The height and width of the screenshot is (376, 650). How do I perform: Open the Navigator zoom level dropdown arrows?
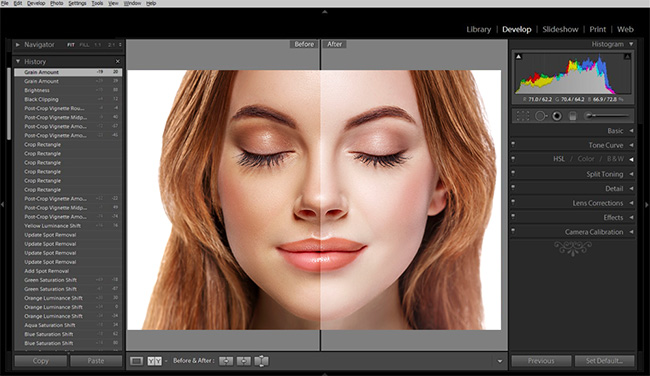pos(120,45)
